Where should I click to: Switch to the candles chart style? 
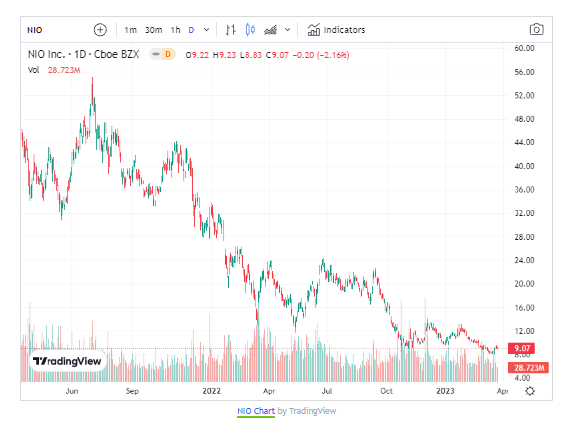click(x=250, y=30)
